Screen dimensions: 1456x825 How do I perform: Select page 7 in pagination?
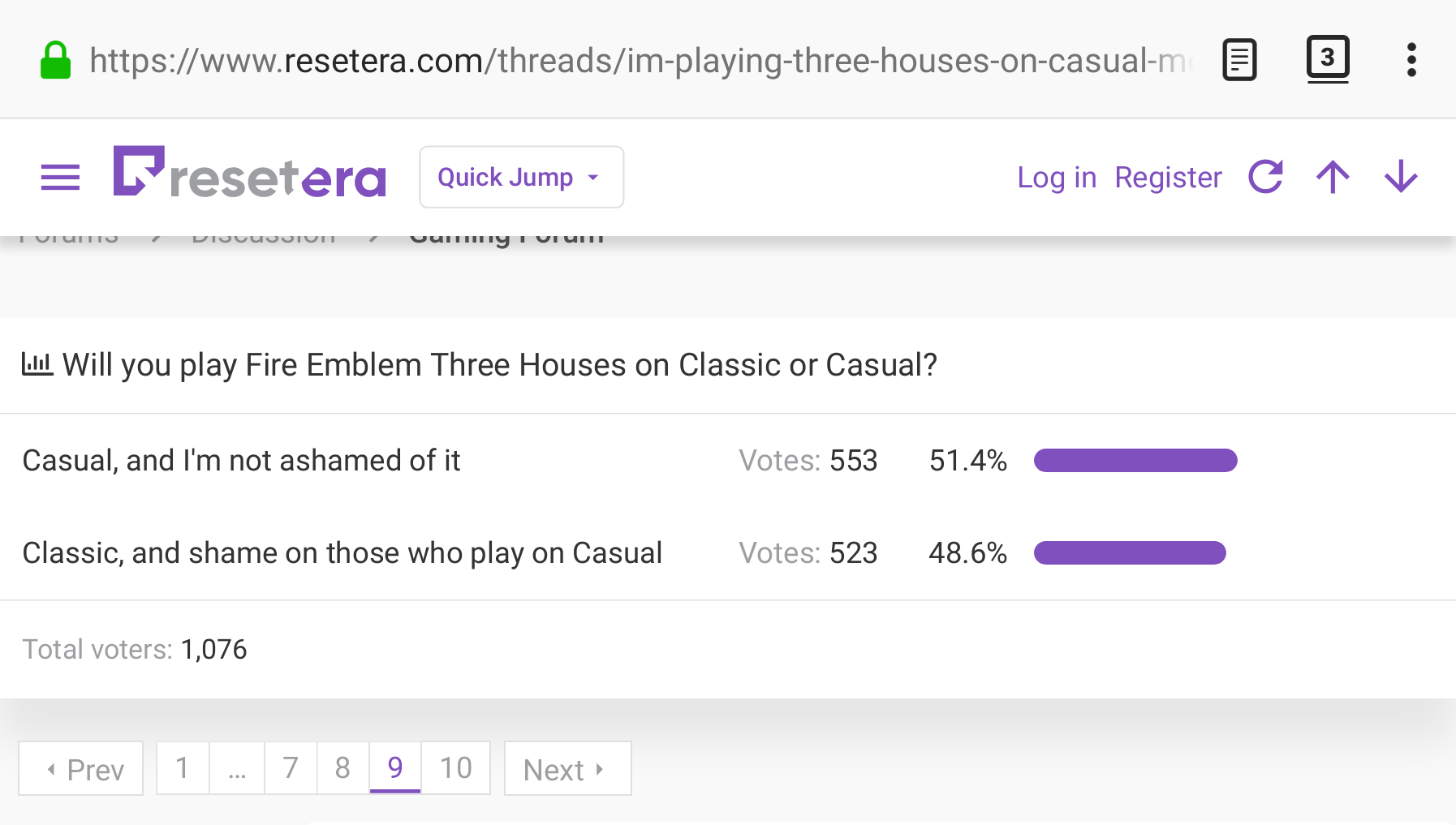point(291,767)
